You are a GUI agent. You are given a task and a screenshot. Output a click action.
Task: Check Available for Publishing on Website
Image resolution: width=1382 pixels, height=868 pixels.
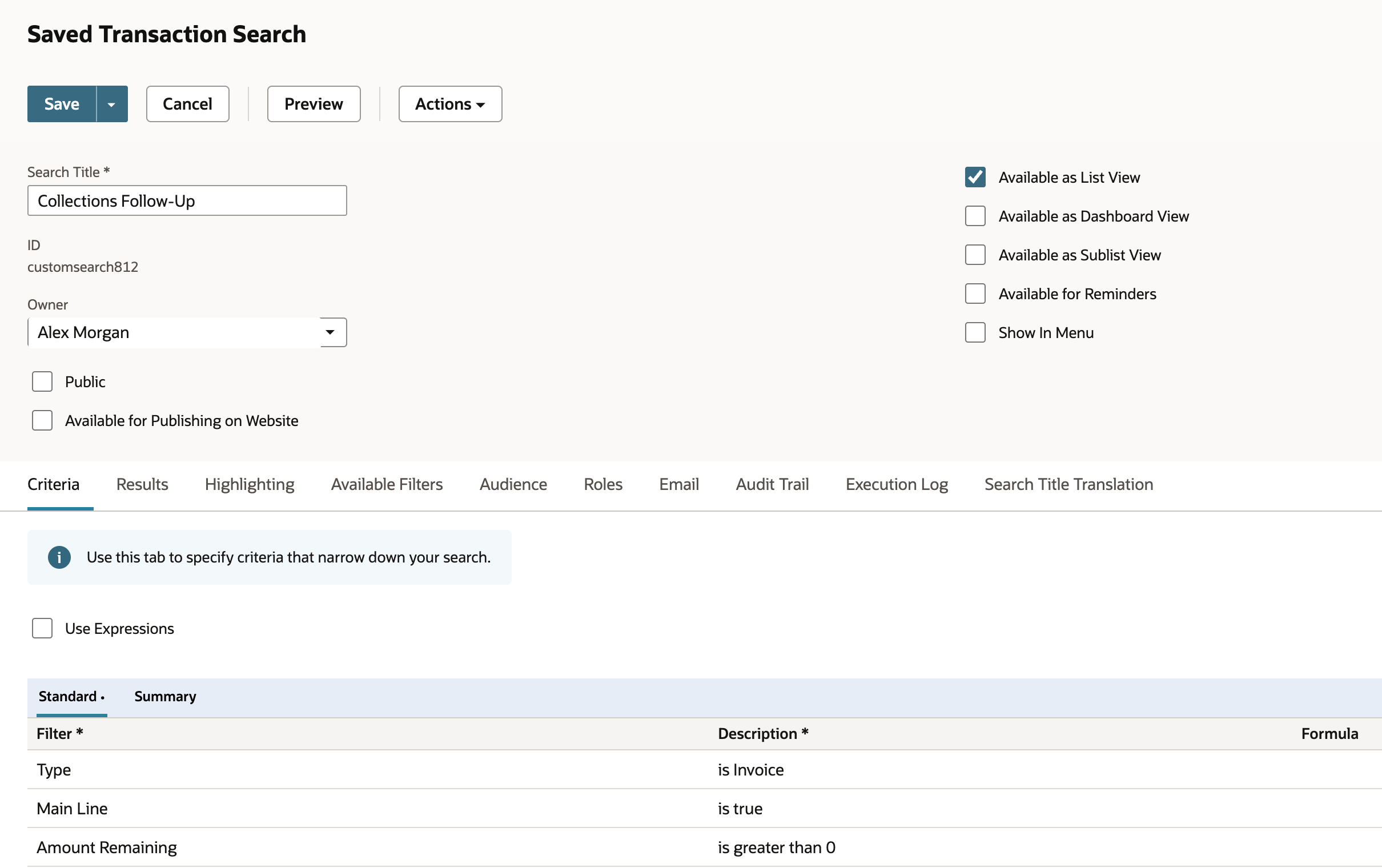(x=42, y=421)
